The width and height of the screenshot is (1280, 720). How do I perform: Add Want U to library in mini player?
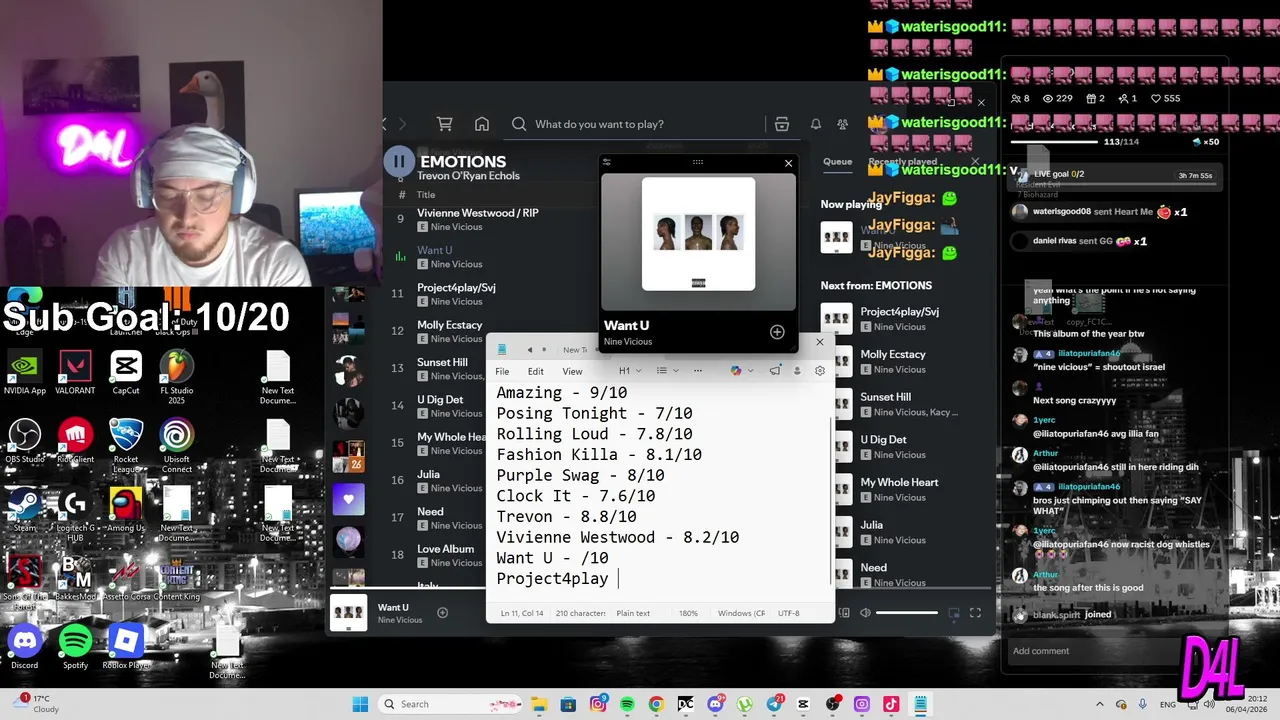pos(777,332)
